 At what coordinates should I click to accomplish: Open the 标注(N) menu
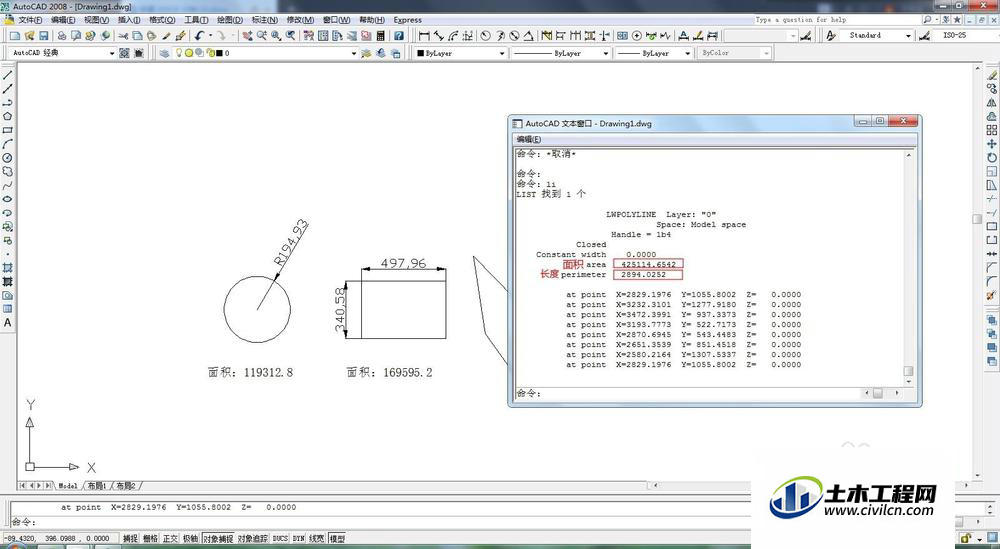(x=264, y=20)
